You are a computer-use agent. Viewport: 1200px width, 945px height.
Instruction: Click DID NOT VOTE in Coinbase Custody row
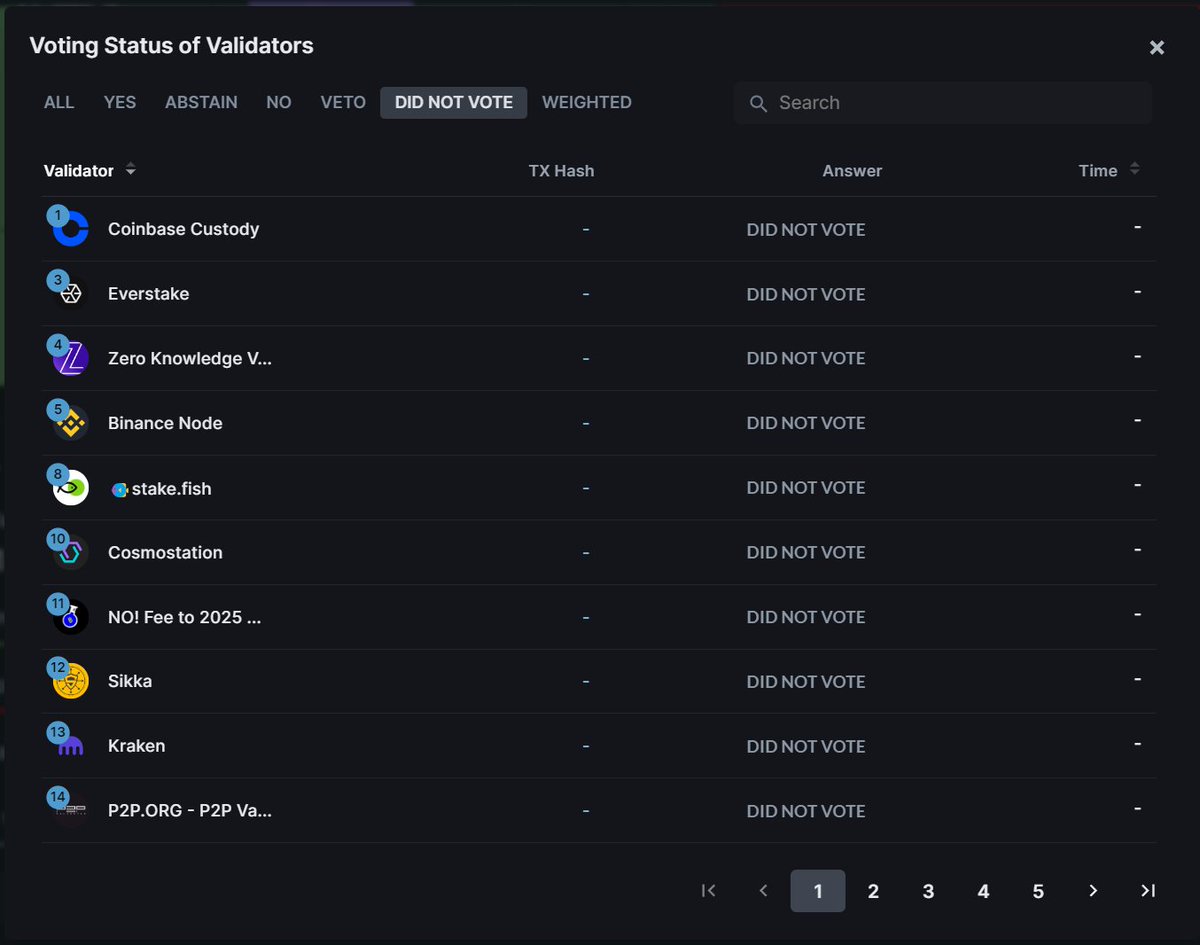click(806, 230)
